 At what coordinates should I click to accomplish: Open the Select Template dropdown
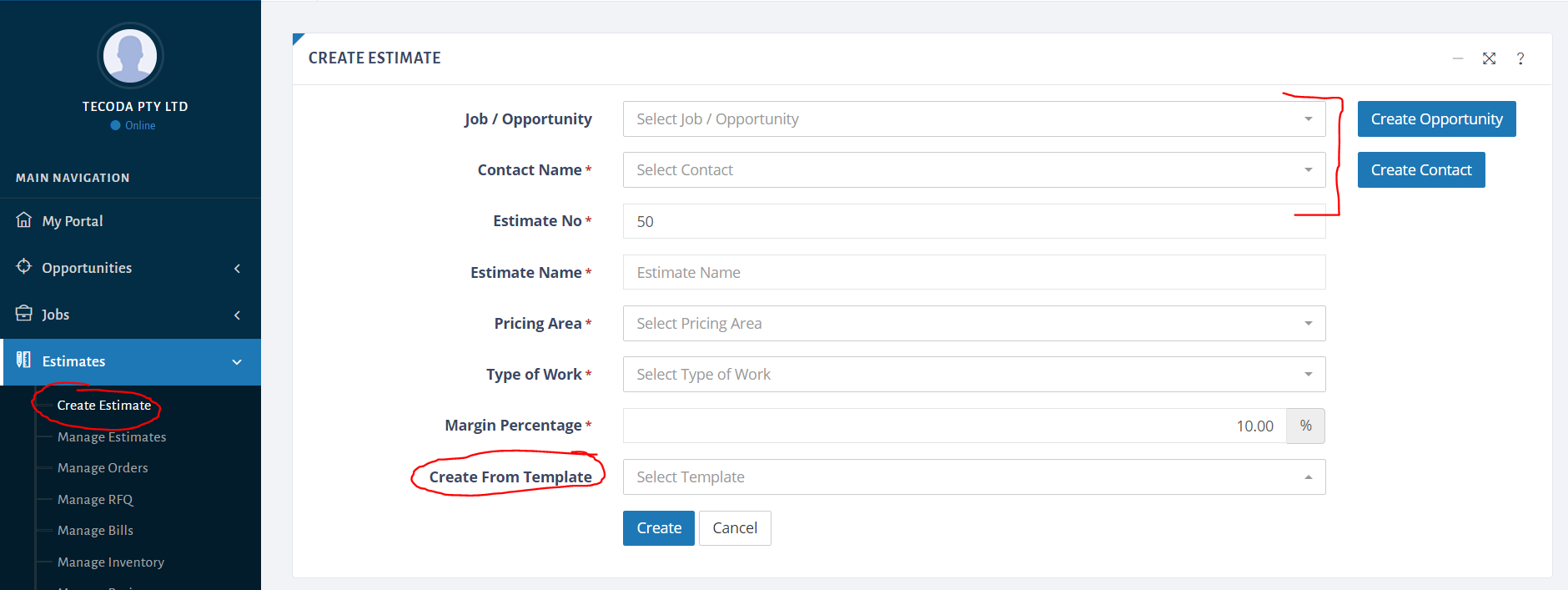coord(974,477)
